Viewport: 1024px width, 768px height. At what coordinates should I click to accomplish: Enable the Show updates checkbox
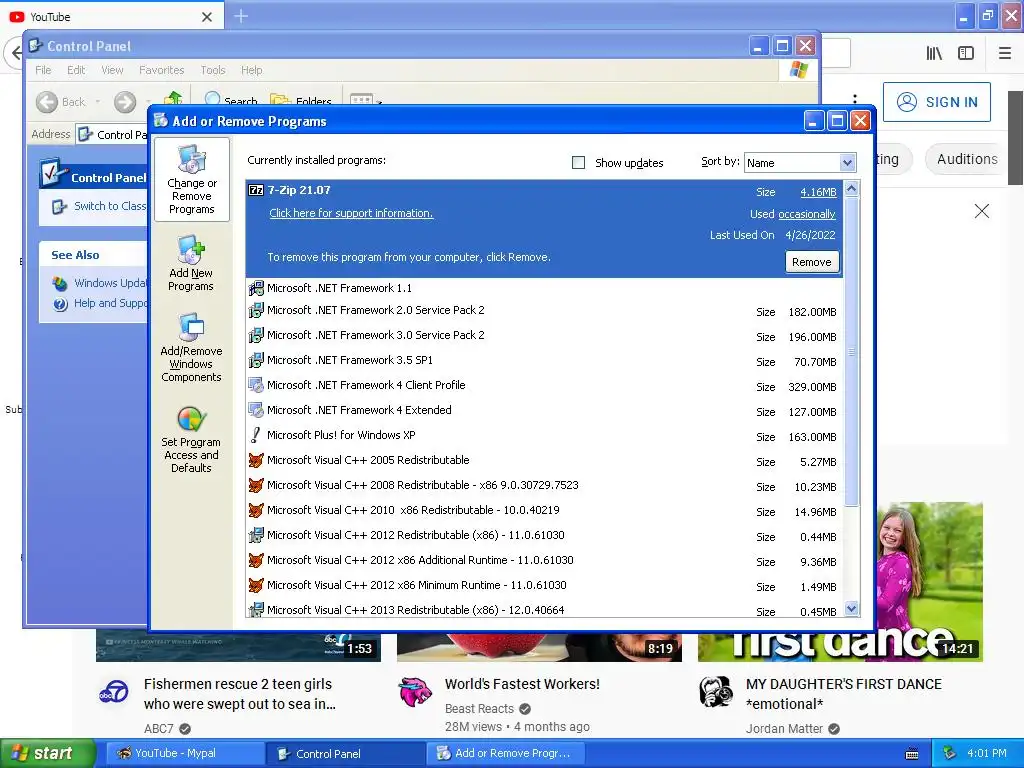click(579, 163)
